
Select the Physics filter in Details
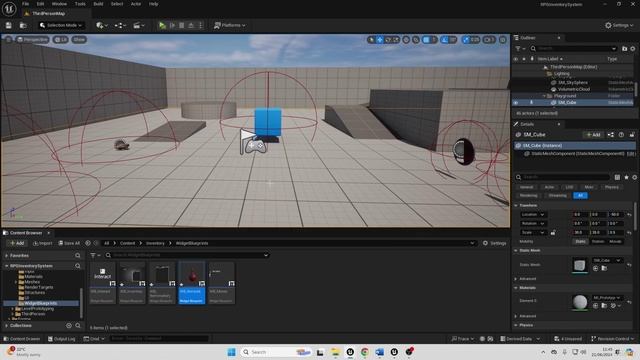coord(611,187)
